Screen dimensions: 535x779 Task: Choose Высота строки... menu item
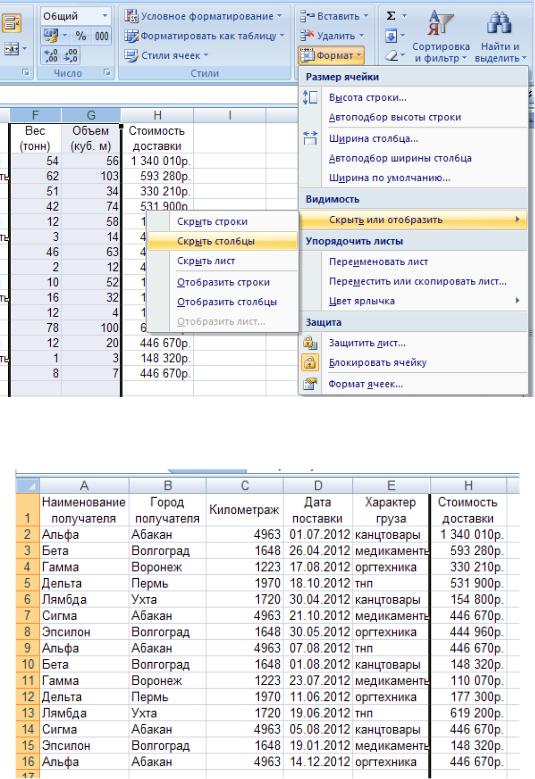(x=413, y=98)
